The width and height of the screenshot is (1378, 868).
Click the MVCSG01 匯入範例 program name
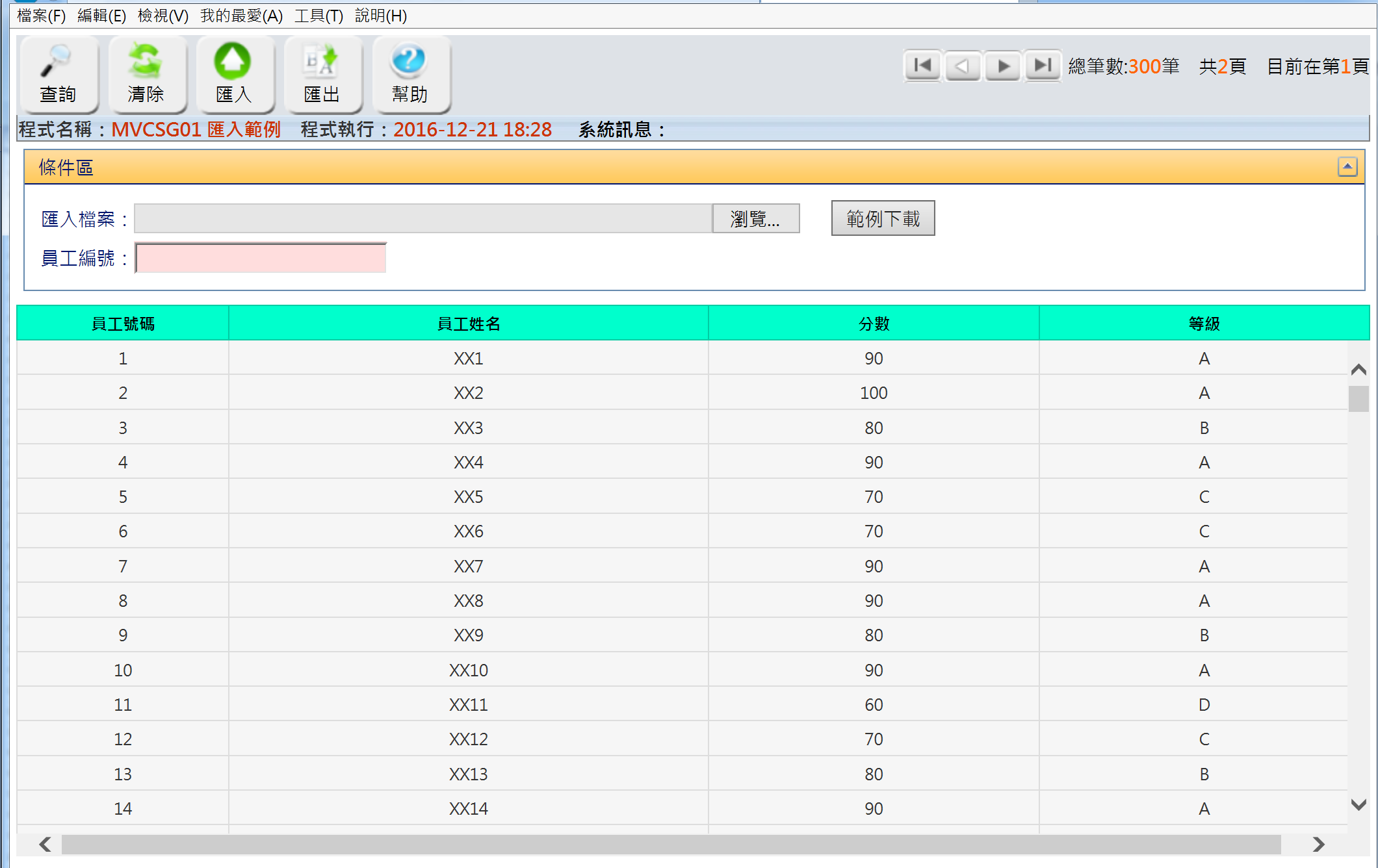196,129
